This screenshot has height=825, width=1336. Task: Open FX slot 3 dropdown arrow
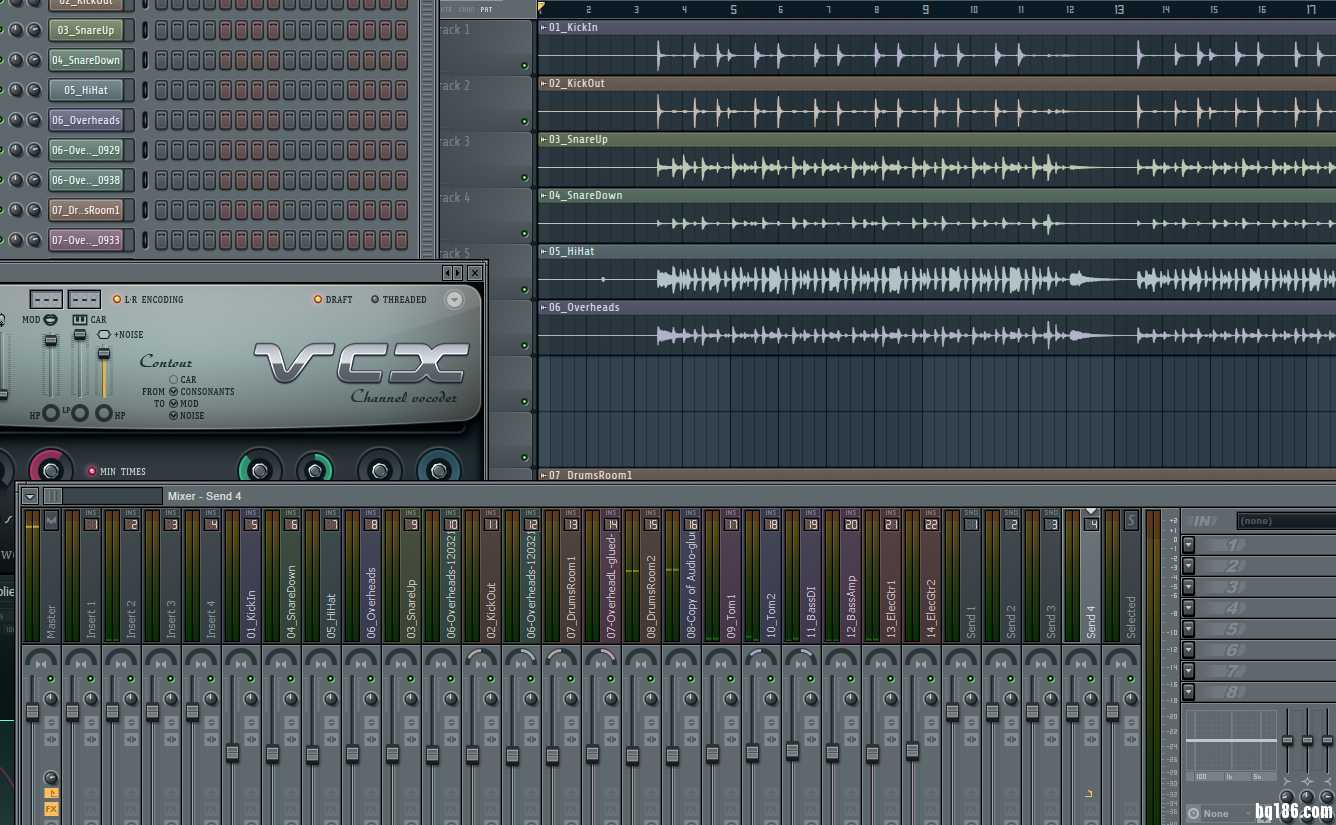(x=1188, y=587)
